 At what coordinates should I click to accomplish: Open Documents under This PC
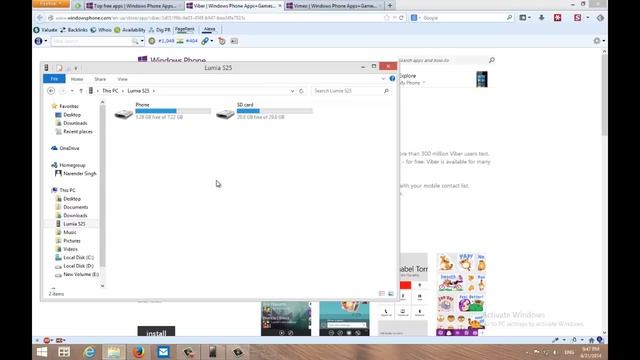point(76,207)
